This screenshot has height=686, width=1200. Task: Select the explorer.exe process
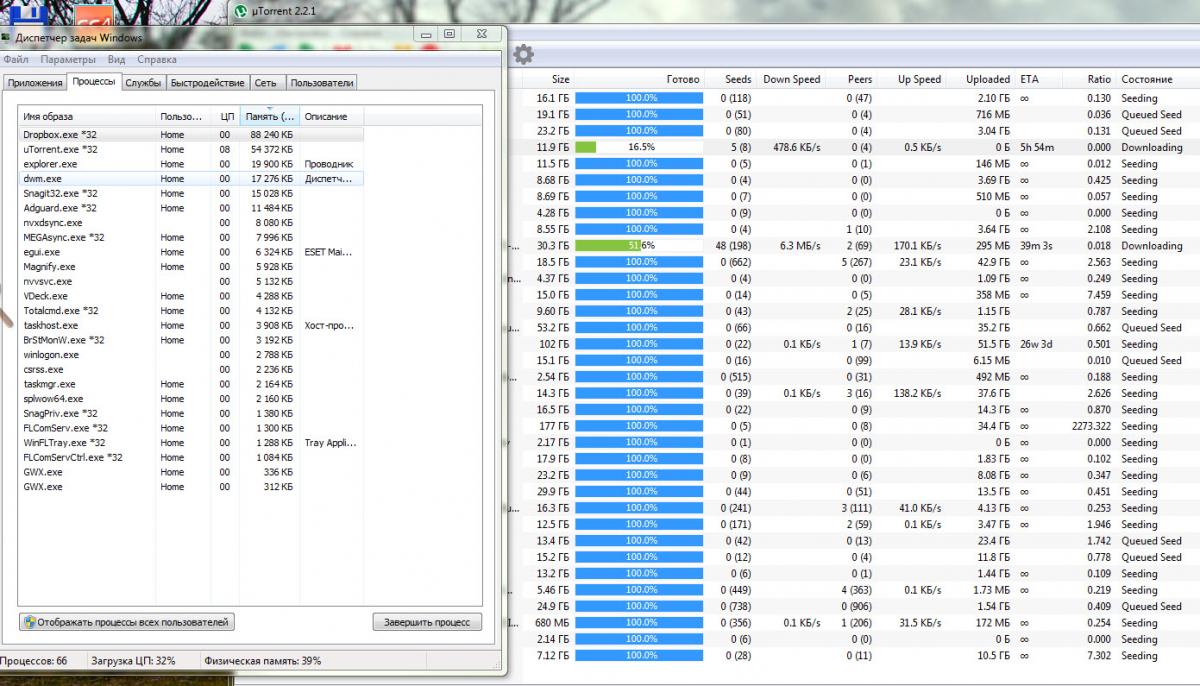pos(191,164)
